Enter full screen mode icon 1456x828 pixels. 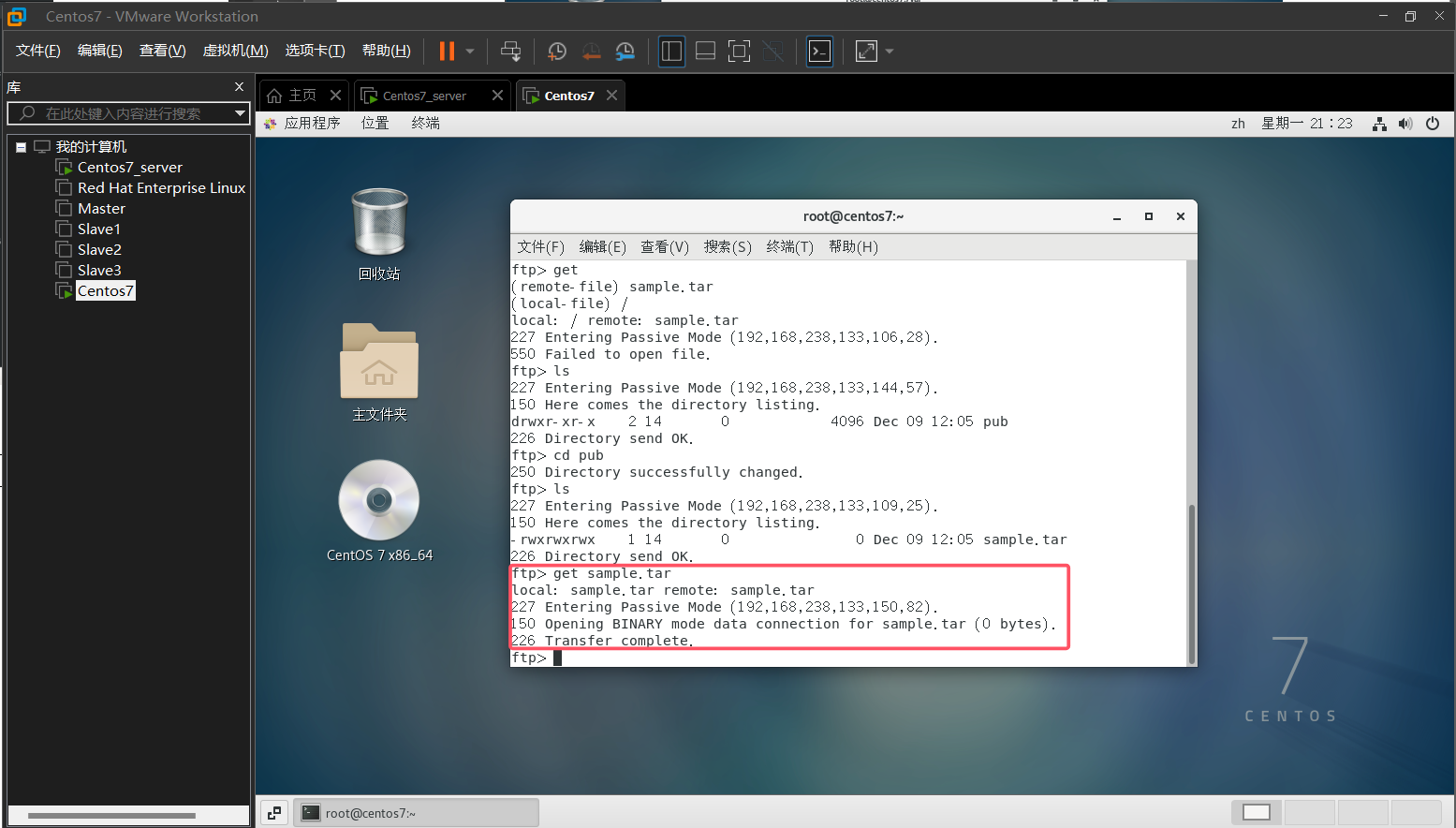739,52
